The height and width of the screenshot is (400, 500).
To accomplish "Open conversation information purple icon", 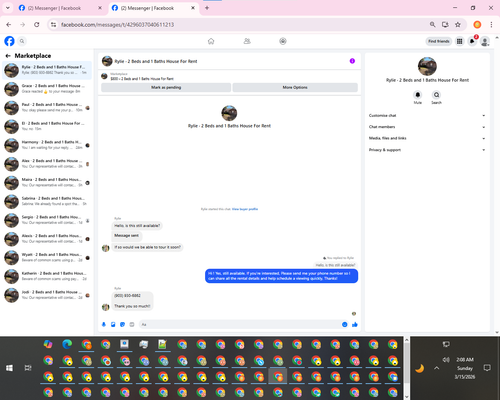I will pos(352,61).
